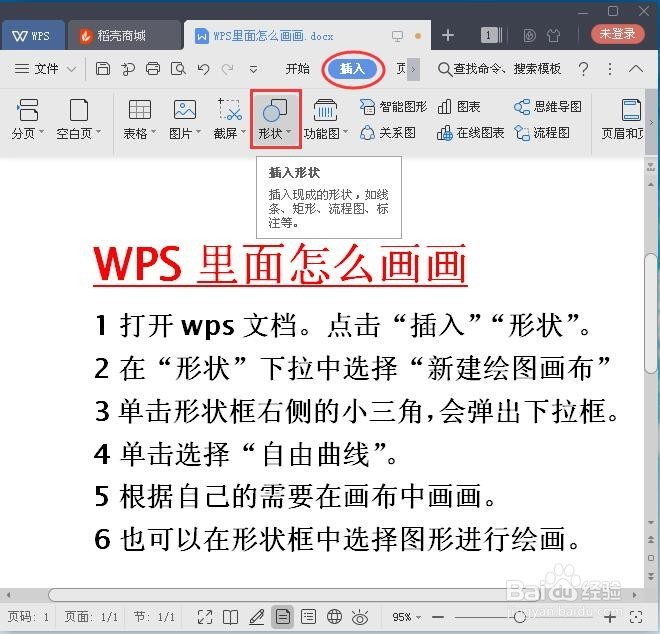Viewport: 660px width, 634px height.
Task: Click the 页面: 1/1 status entry
Action: 91,617
